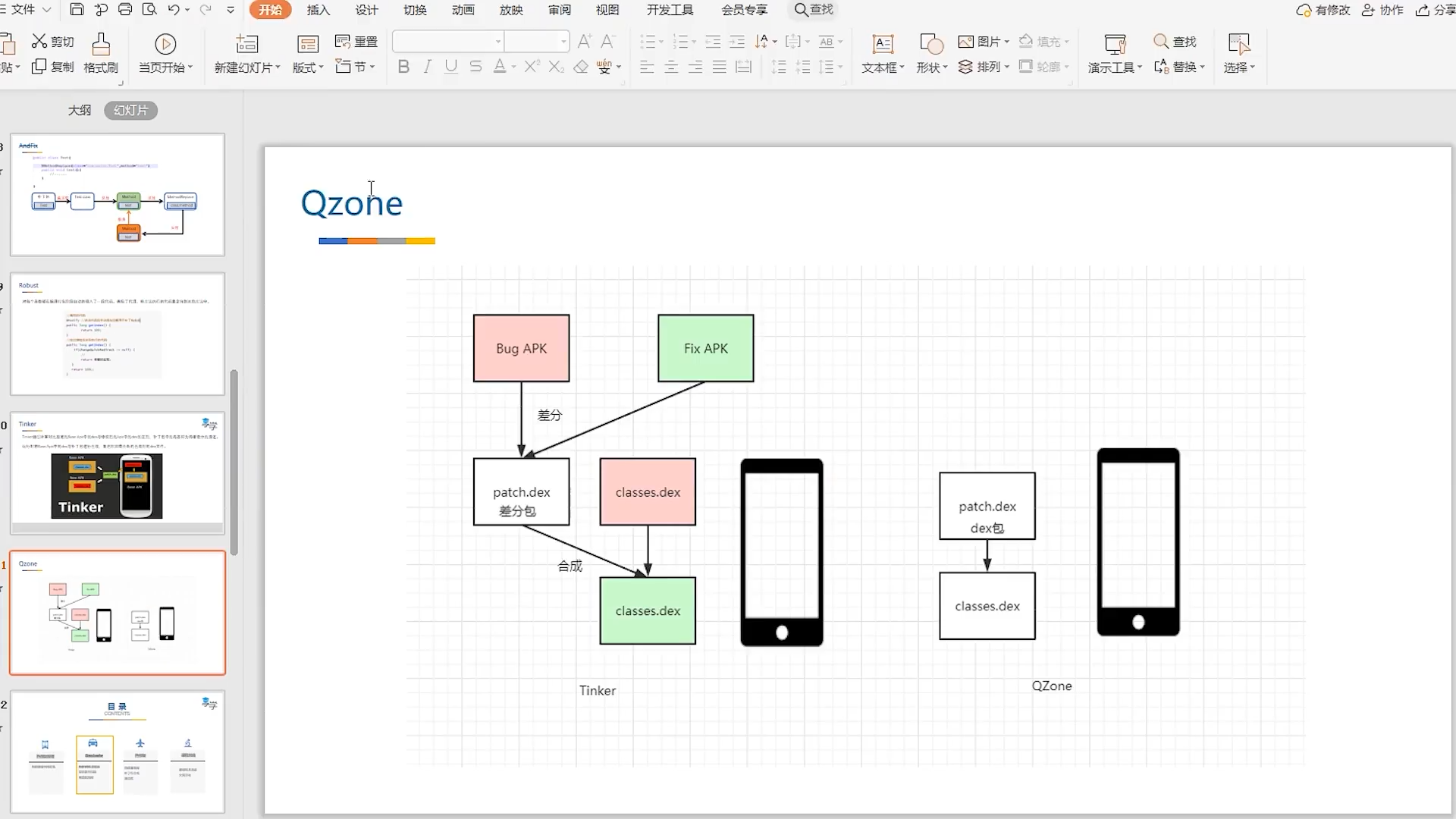Screen dimensions: 1456x819
Task: Open the font name dropdown
Action: click(x=498, y=42)
